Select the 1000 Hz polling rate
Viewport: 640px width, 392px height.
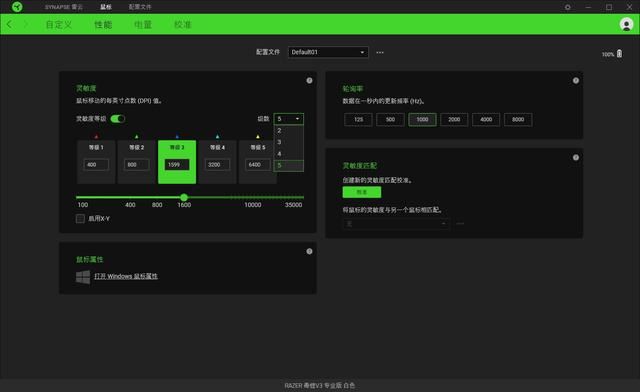pyautogui.click(x=422, y=120)
